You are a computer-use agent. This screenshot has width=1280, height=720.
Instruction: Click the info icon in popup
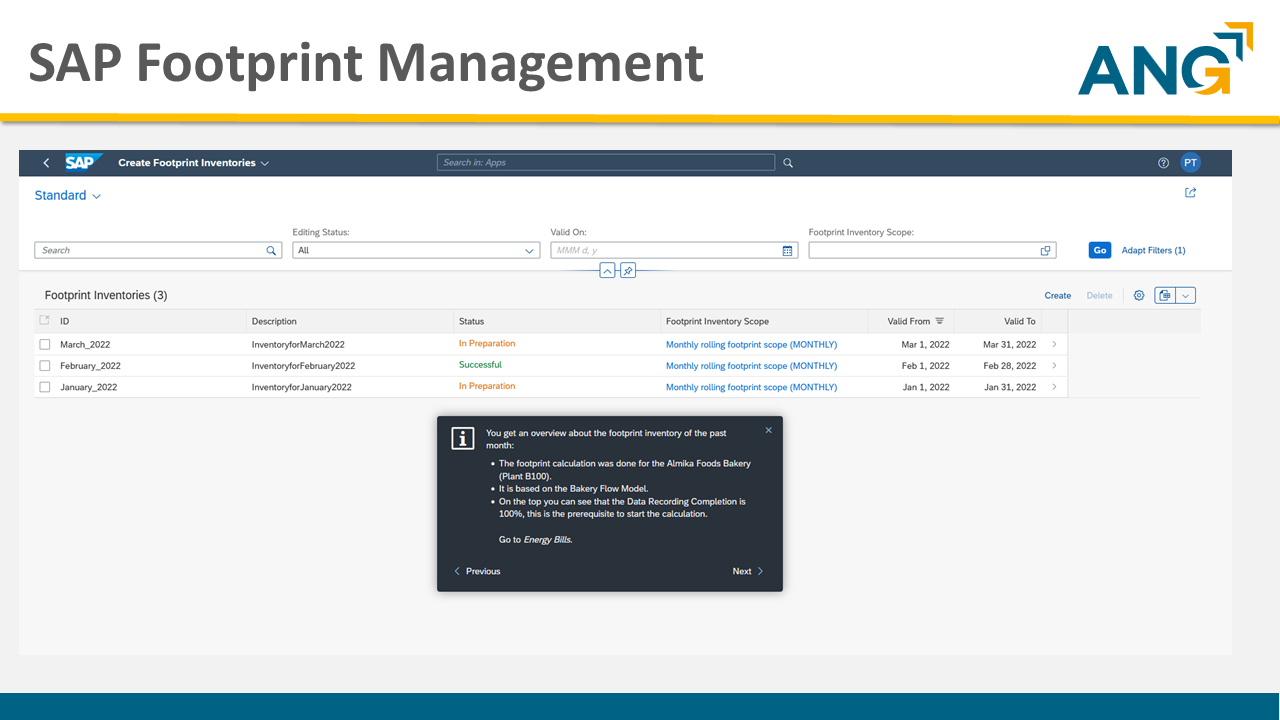462,438
